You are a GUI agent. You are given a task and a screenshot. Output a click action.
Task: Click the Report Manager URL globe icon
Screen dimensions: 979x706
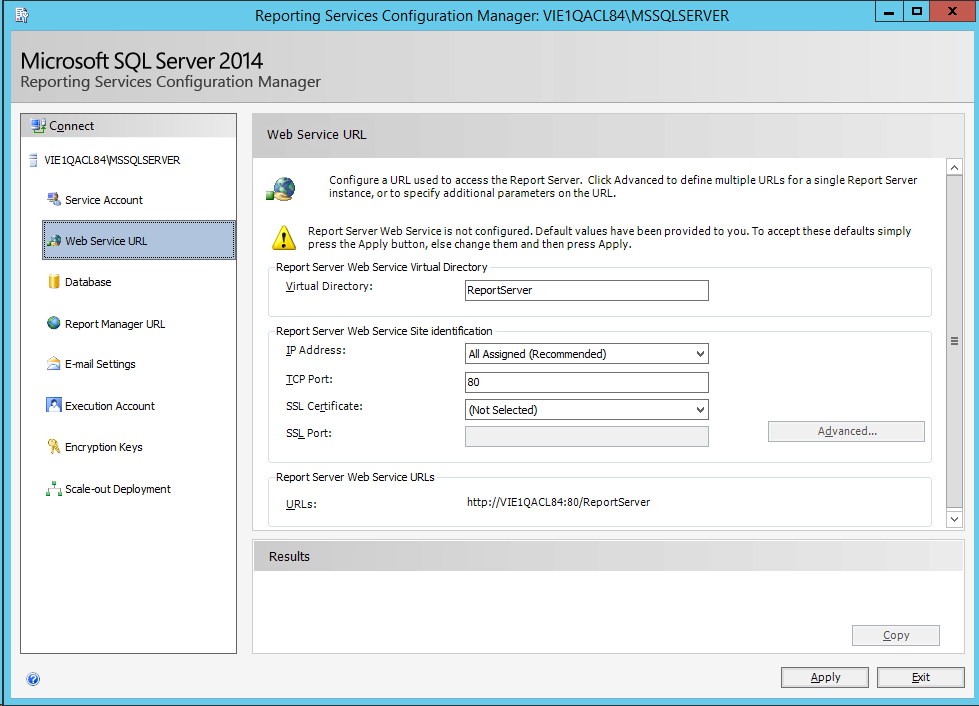pyautogui.click(x=54, y=323)
